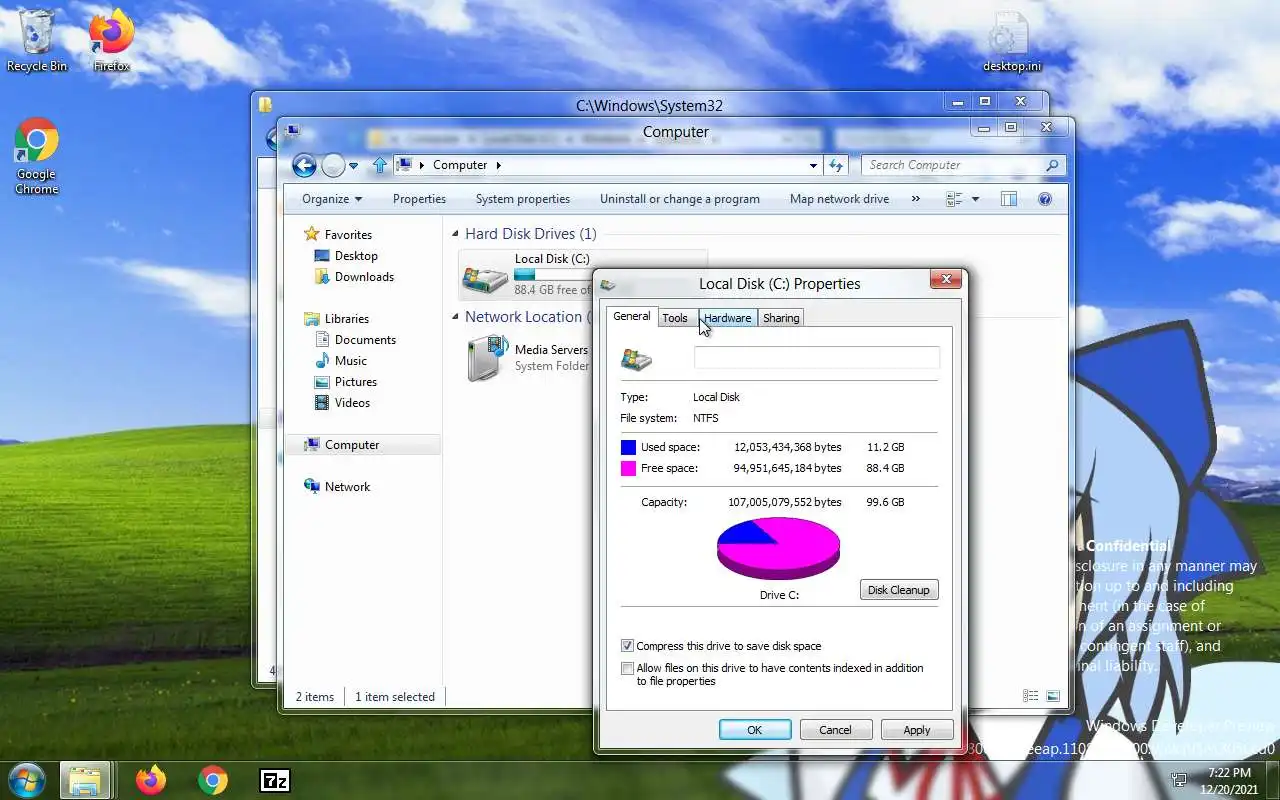This screenshot has height=800, width=1280.
Task: Collapse the Network Location group
Action: [x=455, y=317]
